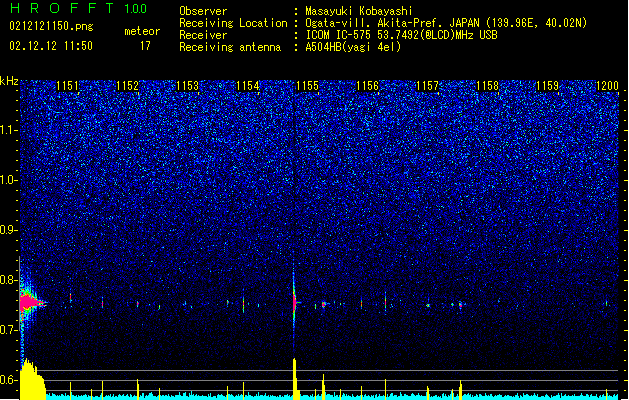Click the large magenta echo at spectrogram start
This screenshot has width=629, height=400.
click(31, 303)
